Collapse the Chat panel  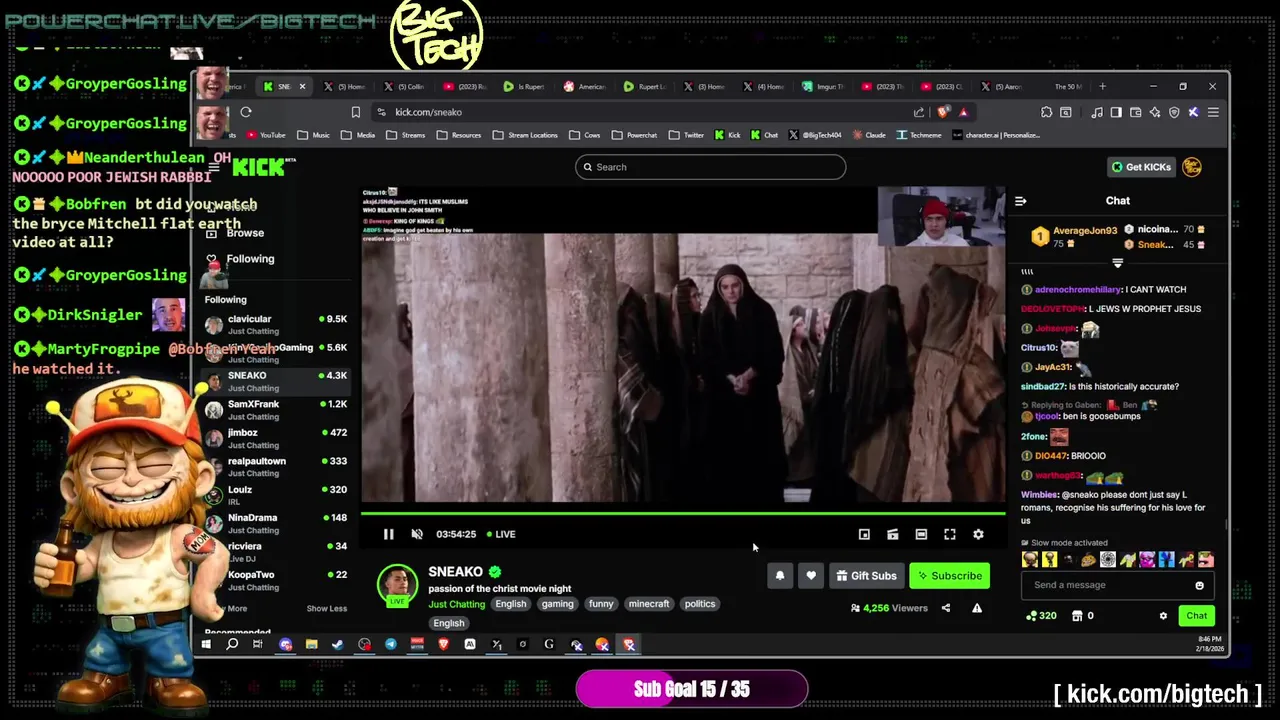pos(1021,201)
